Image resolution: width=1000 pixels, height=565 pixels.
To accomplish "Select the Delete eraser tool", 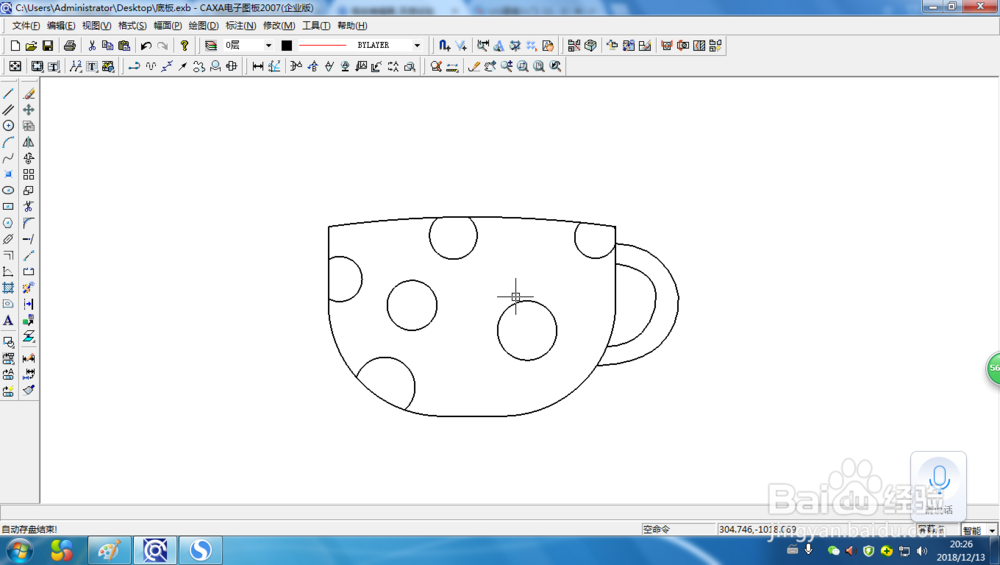I will (x=29, y=94).
